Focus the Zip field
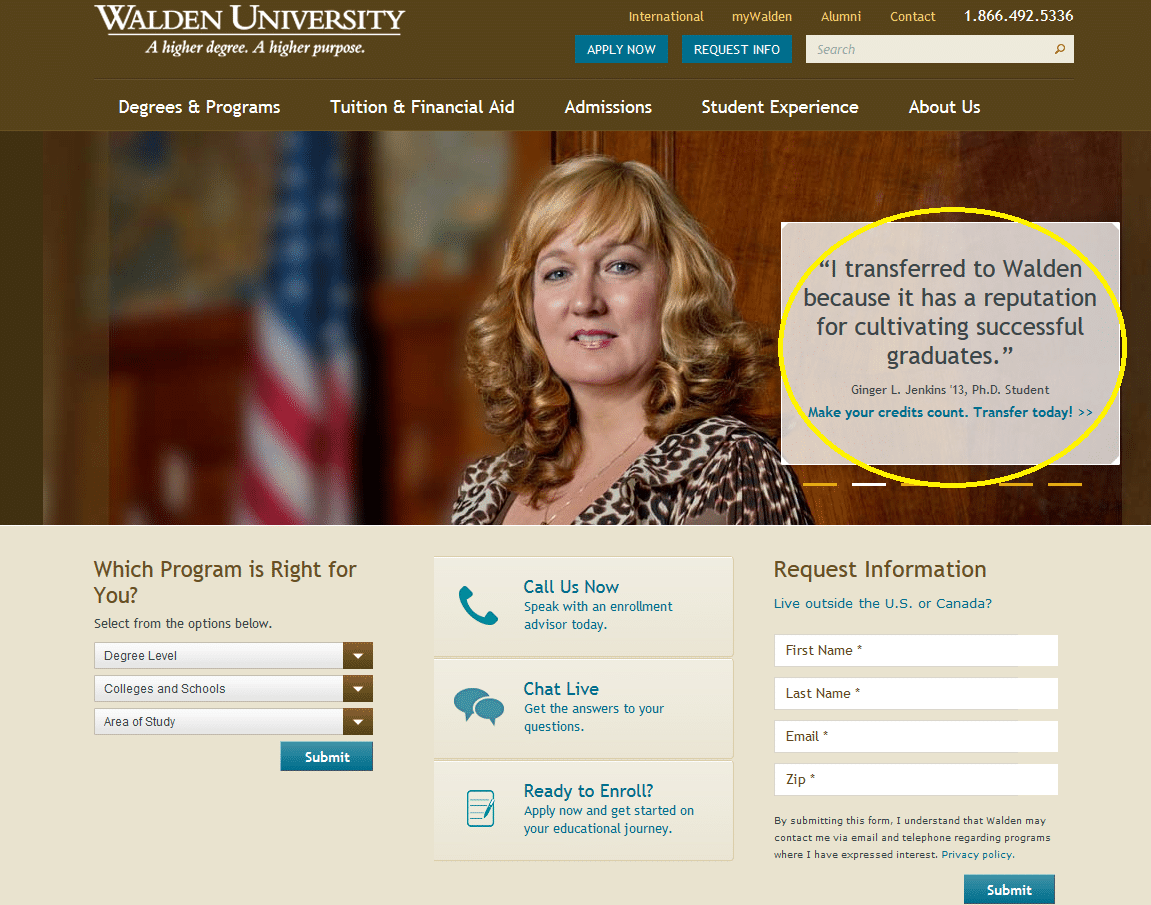The image size is (1151, 905). [916, 779]
